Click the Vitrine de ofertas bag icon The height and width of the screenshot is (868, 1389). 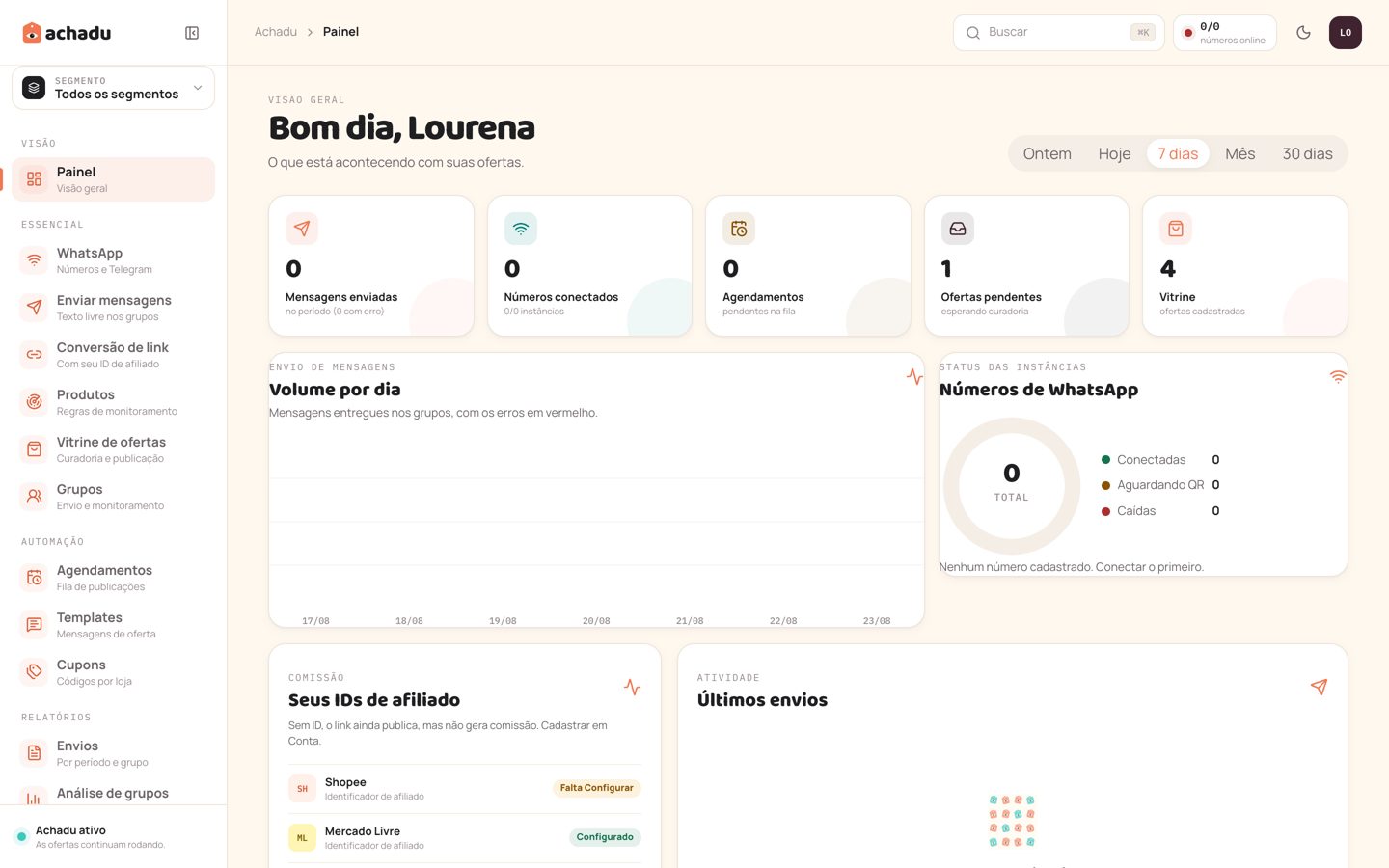pyautogui.click(x=35, y=449)
